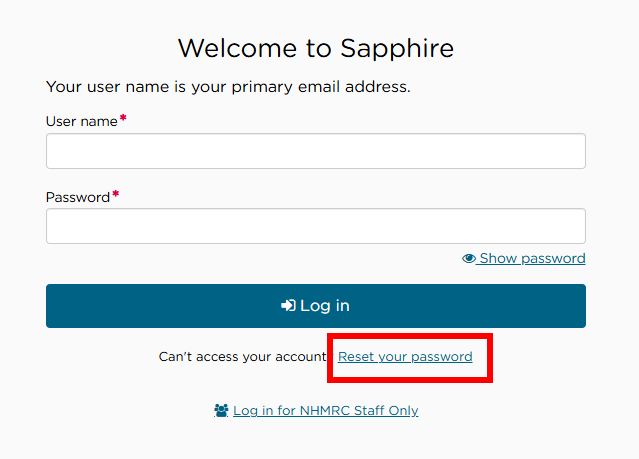Click the Password field label

[77, 198]
